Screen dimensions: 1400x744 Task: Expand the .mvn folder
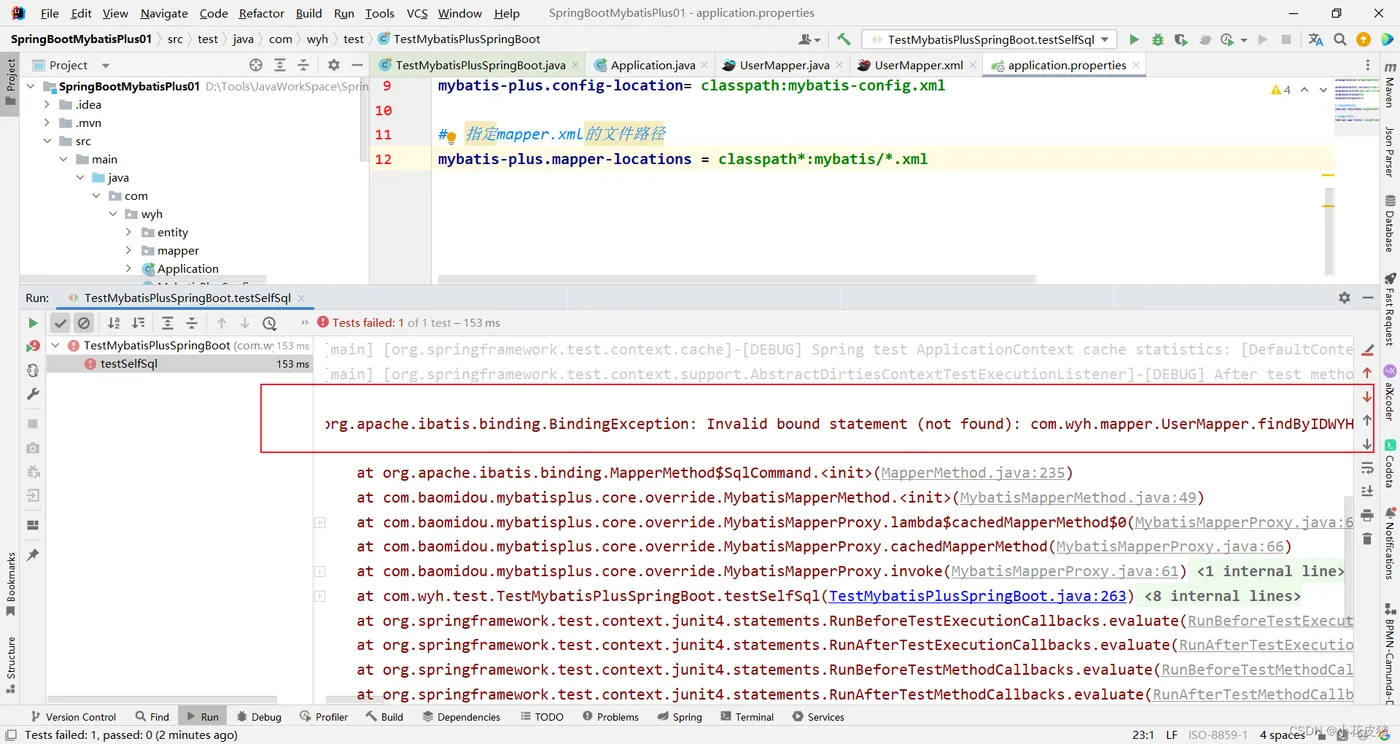coord(47,123)
